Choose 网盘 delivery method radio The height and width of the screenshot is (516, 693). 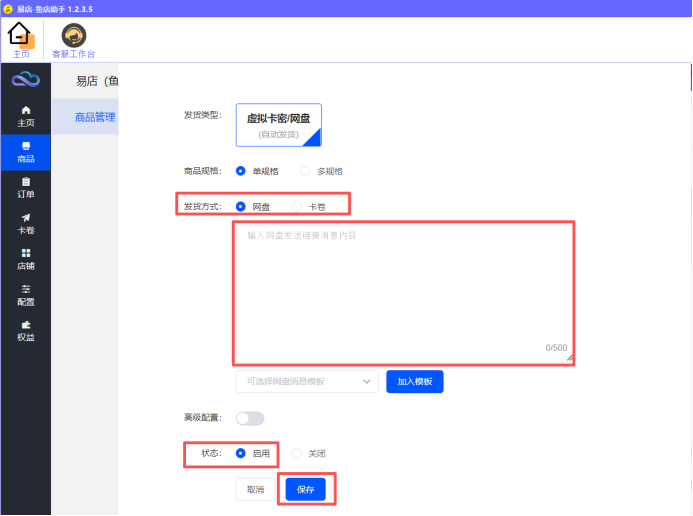pos(240,206)
